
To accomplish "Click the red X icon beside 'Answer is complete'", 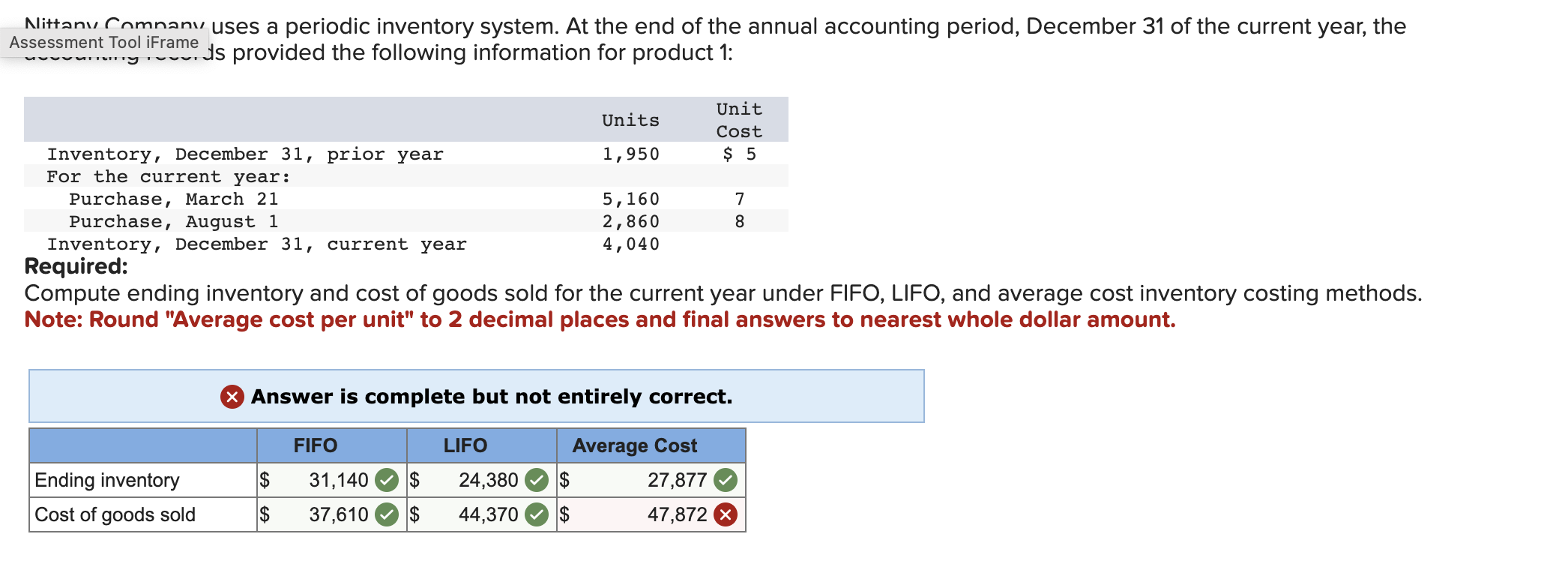I will tap(232, 397).
